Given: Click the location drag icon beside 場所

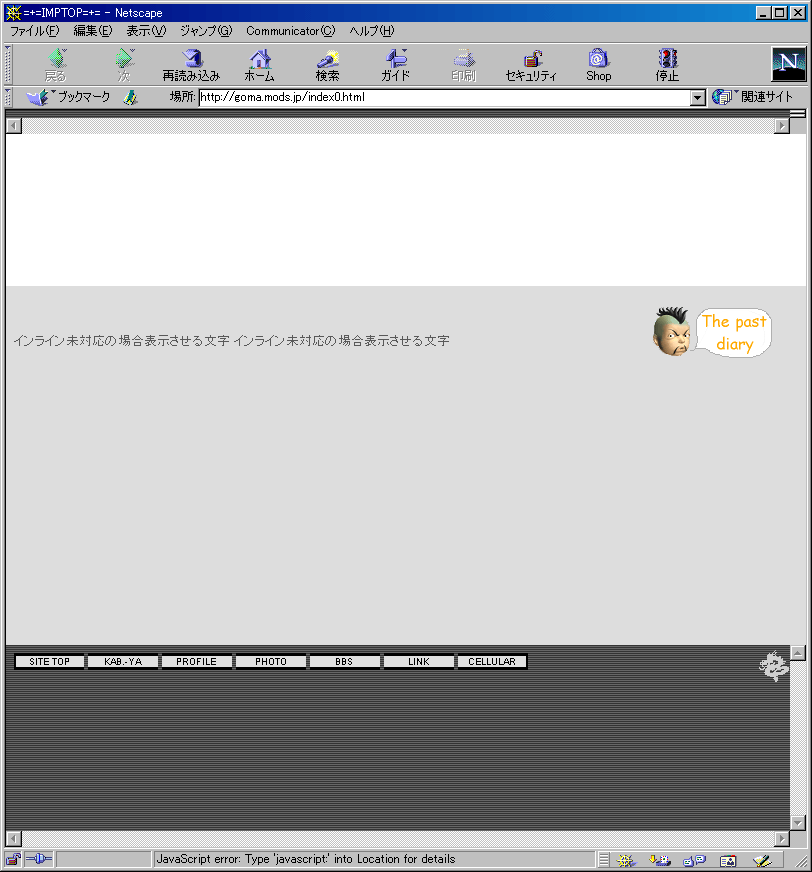Looking at the screenshot, I should pyautogui.click(x=131, y=97).
